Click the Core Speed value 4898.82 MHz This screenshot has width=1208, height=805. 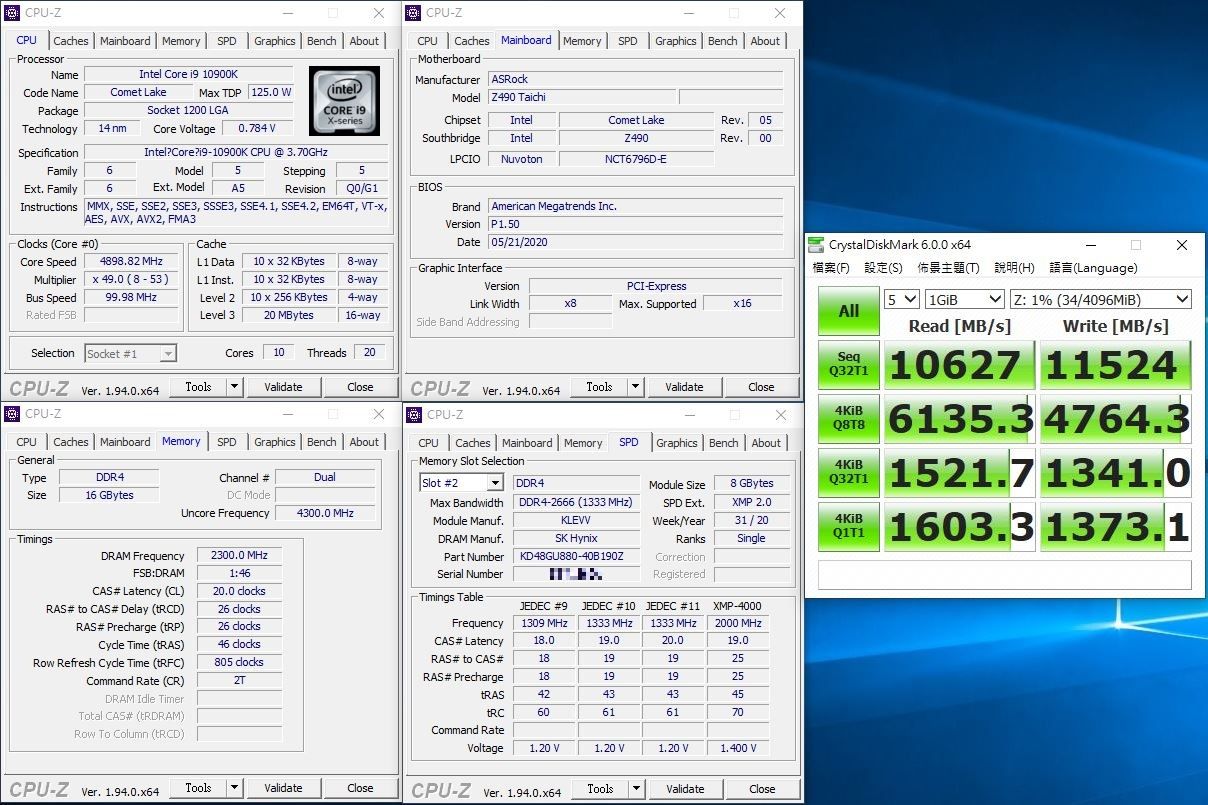132,262
